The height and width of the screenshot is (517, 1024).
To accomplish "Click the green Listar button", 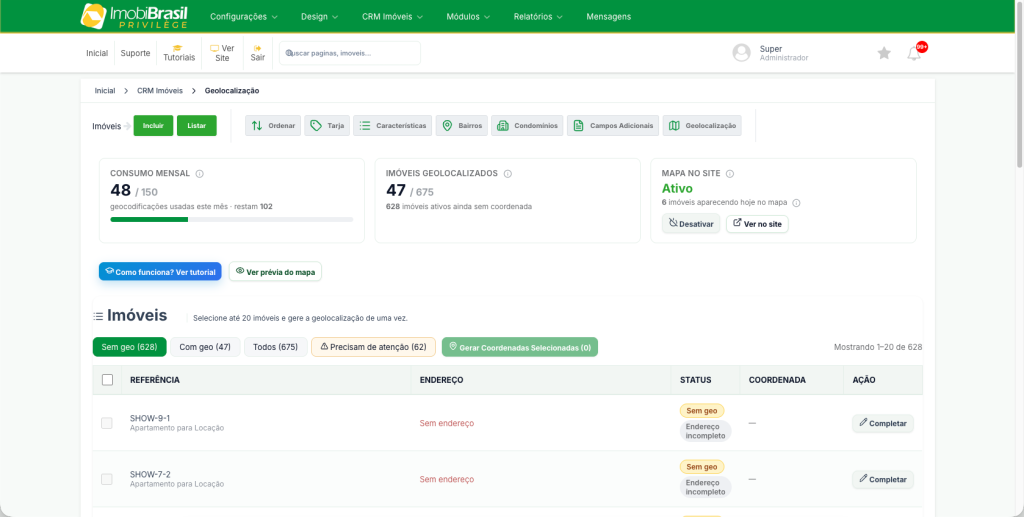I will tap(197, 125).
